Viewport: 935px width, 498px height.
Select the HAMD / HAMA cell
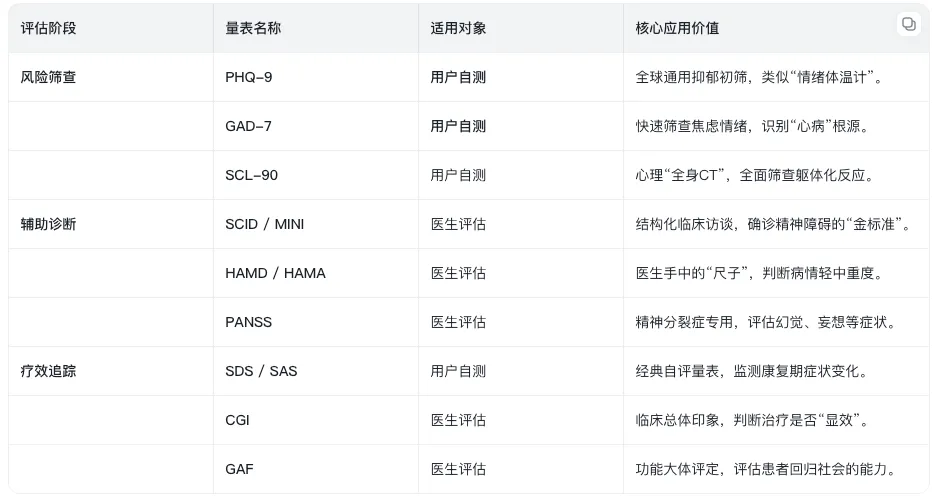275,273
